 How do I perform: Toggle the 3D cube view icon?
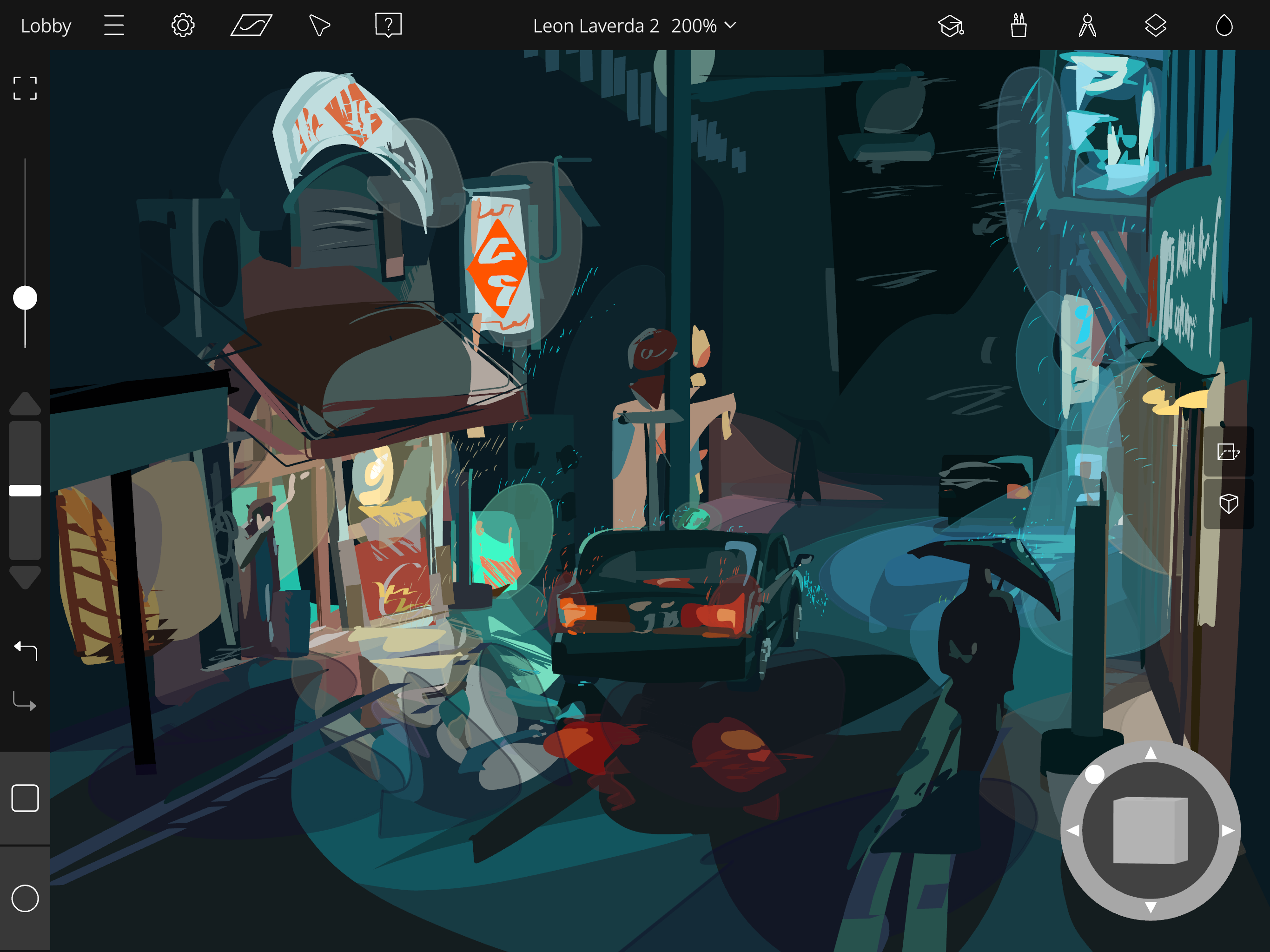(1228, 503)
